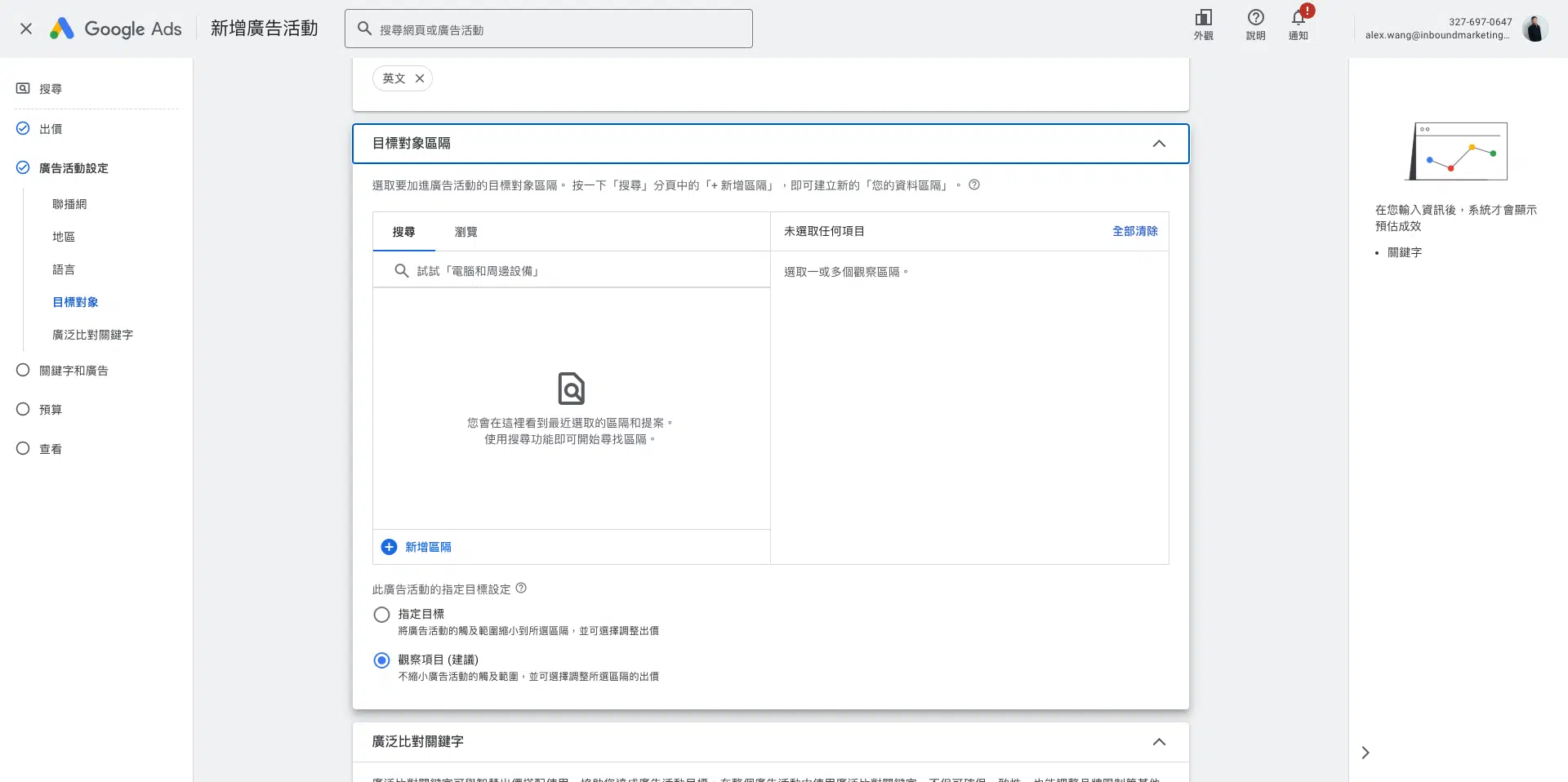Select 目標對象 in the sidebar

tap(75, 302)
